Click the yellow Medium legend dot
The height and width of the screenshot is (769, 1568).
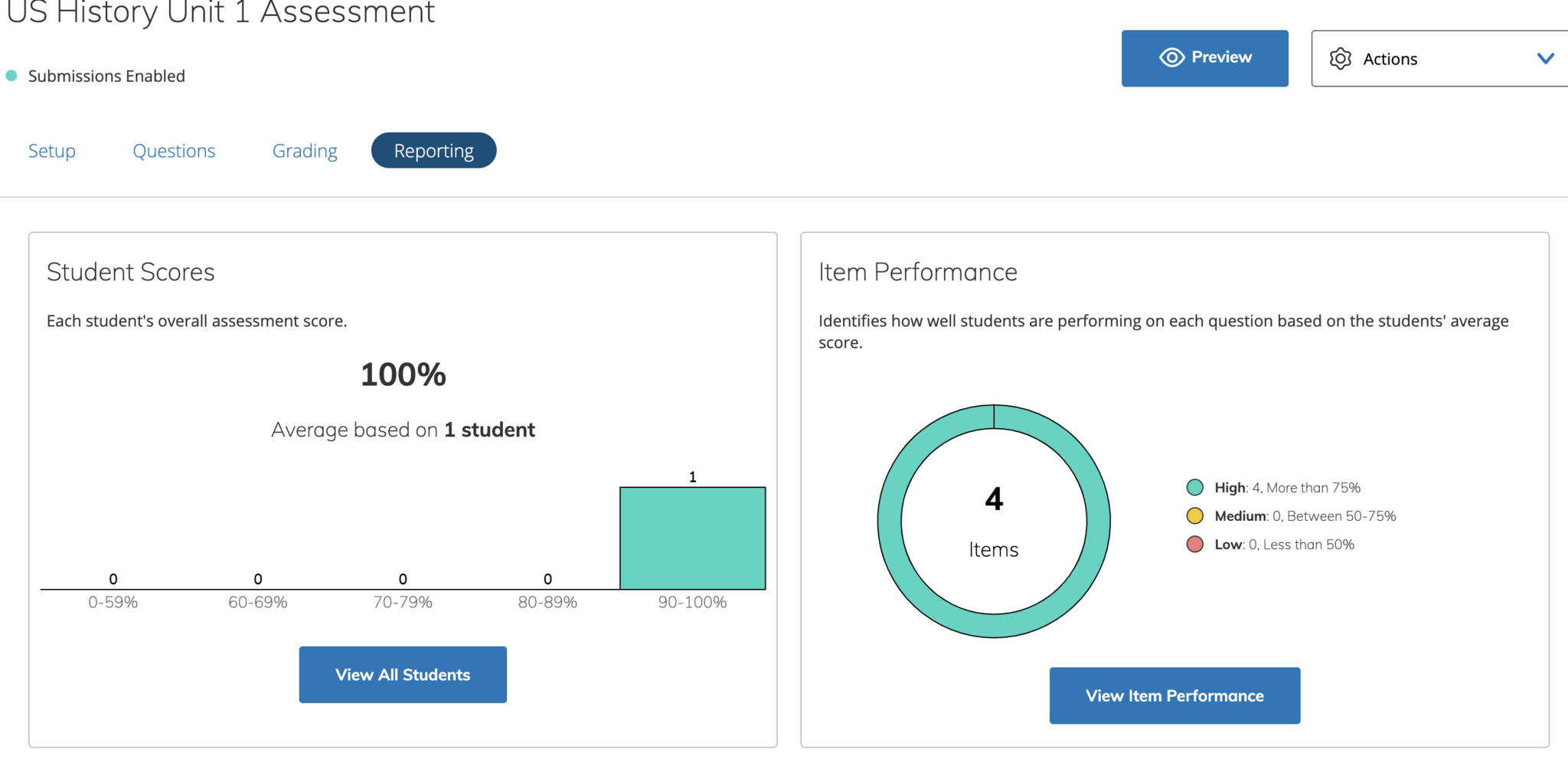pyautogui.click(x=1194, y=516)
